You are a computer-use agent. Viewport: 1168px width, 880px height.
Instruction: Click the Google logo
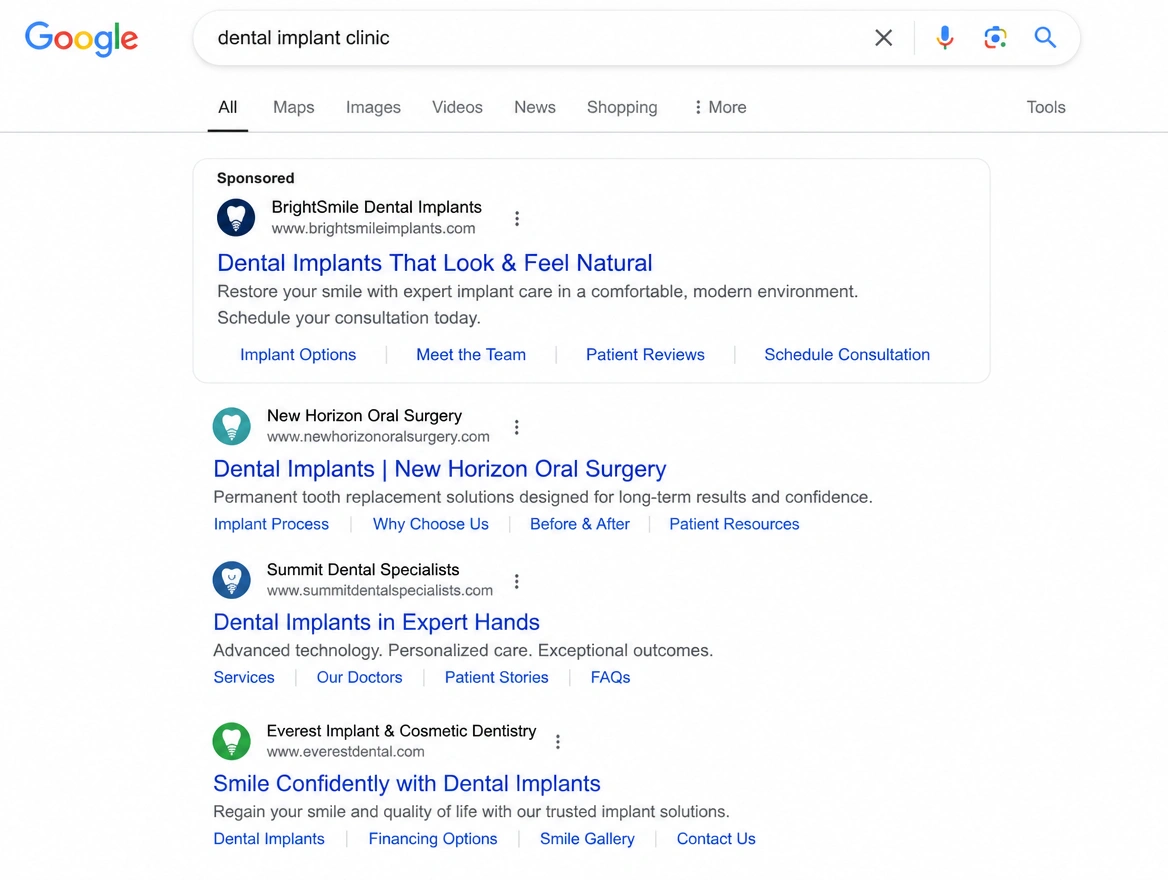tap(81, 38)
